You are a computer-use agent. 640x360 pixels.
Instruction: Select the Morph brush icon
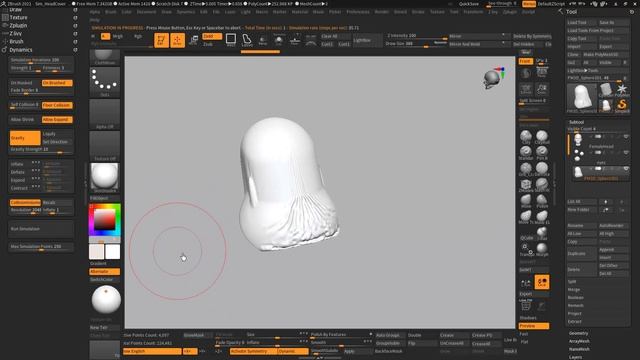[542, 249]
